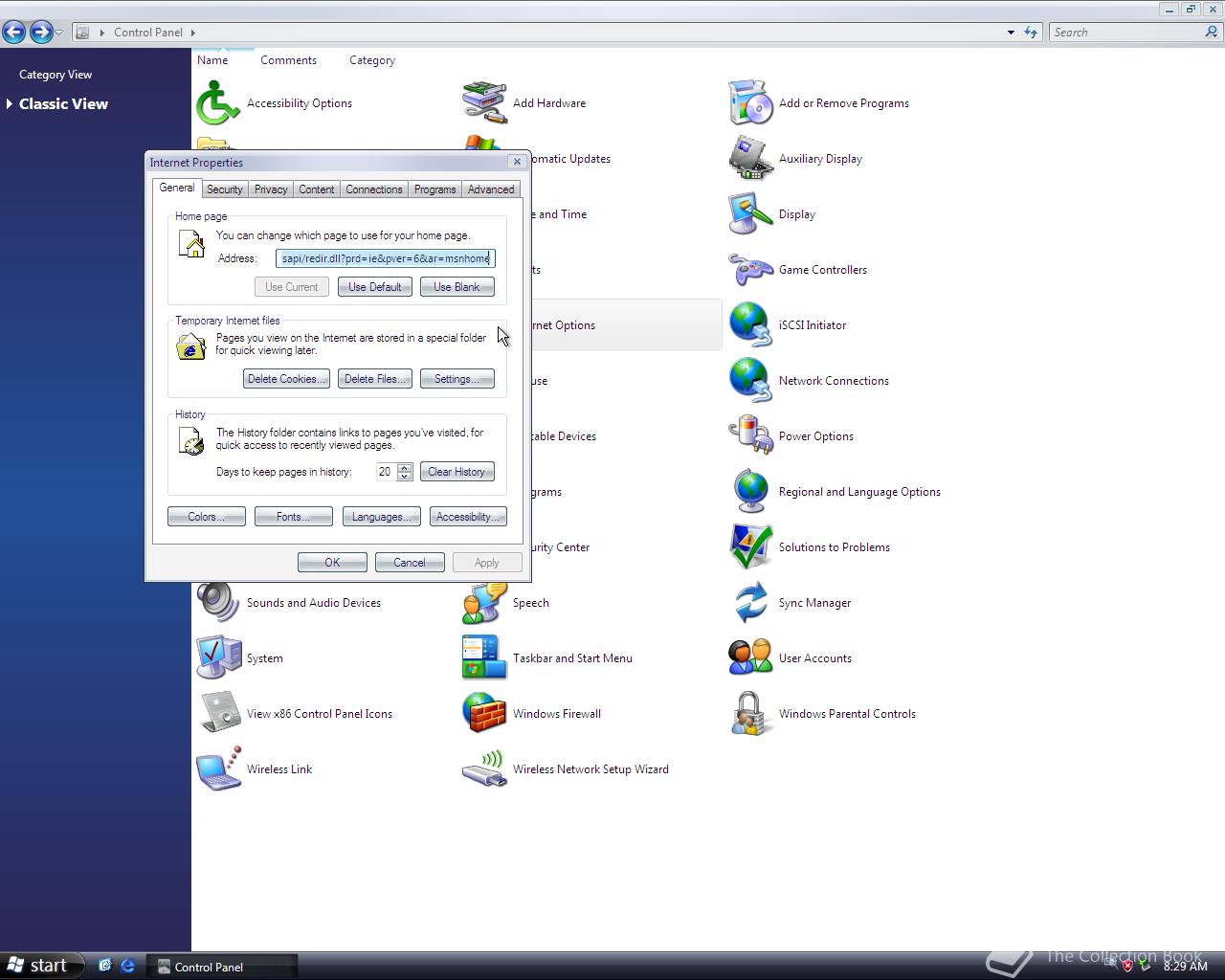Open the Sounds and Audio Devices icon
1225x980 pixels.
tap(218, 603)
